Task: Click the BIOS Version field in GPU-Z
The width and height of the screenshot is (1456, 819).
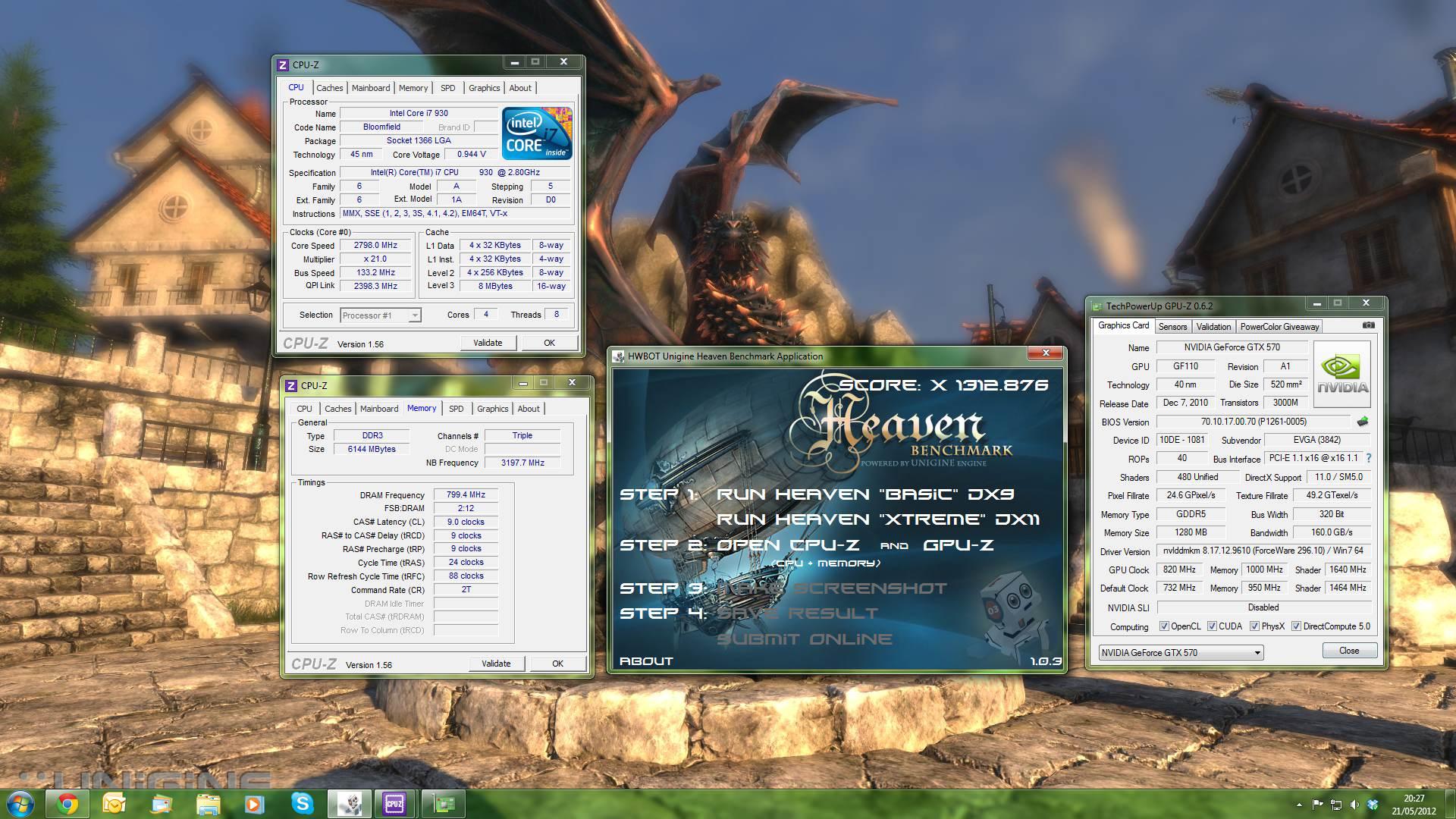Action: pyautogui.click(x=1254, y=422)
